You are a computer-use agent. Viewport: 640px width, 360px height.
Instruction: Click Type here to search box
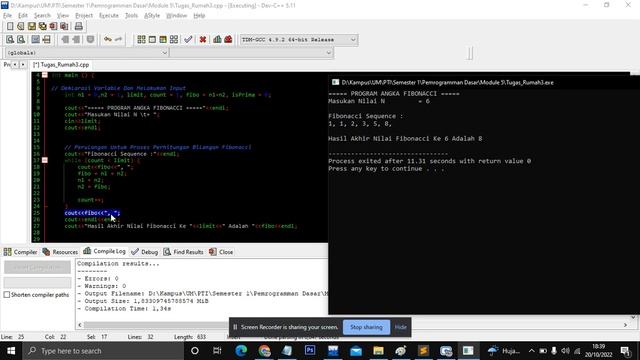tap(103, 351)
